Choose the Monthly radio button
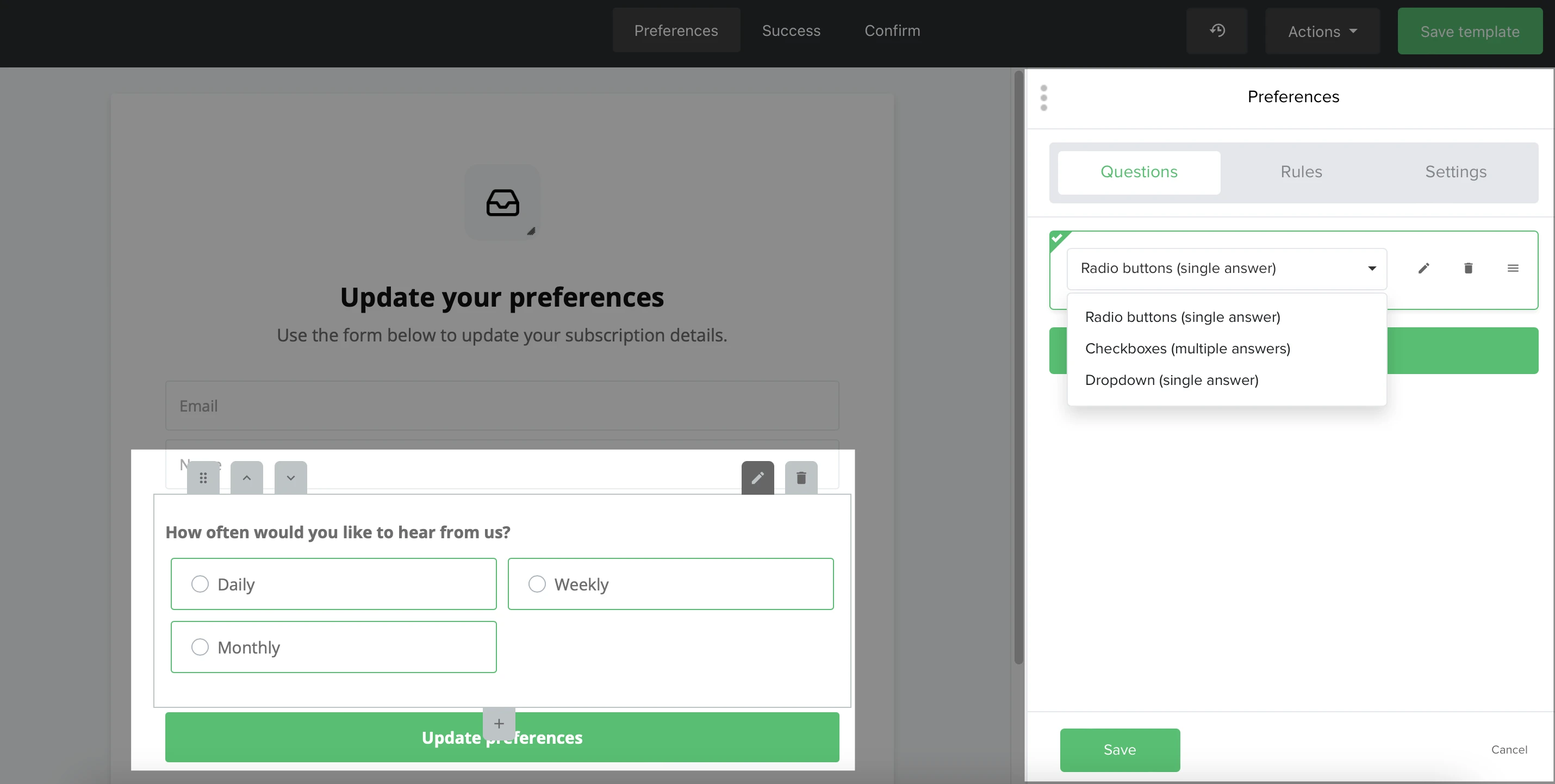Screen dimensions: 1555x784 200,647
